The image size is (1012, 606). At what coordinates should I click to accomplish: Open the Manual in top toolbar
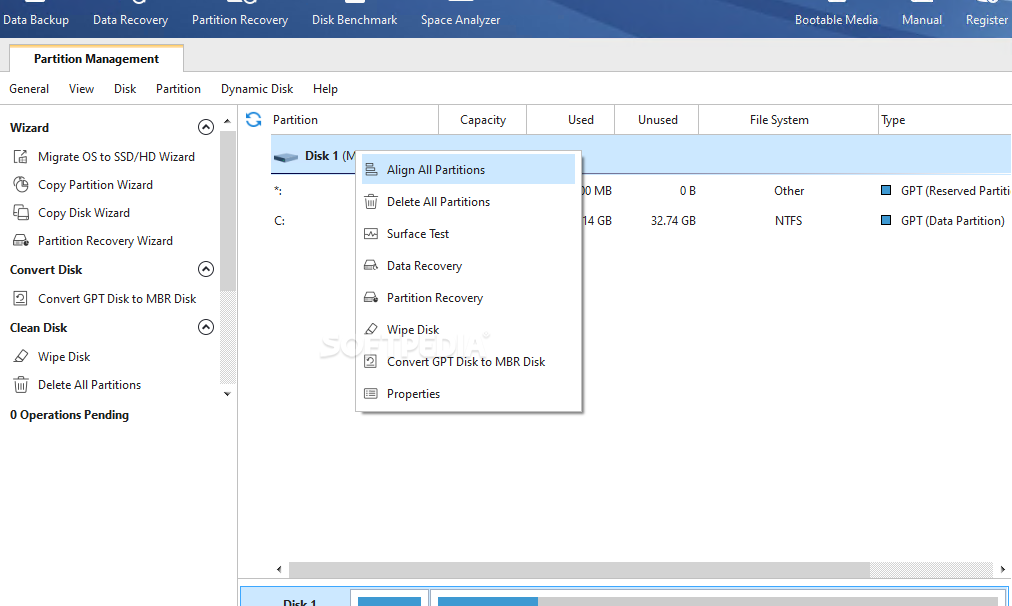pos(922,19)
